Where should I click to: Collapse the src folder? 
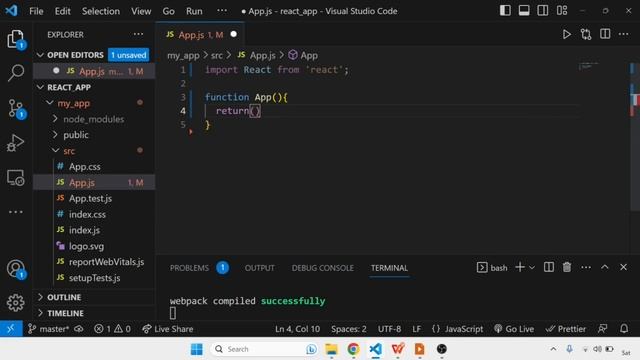(55, 151)
